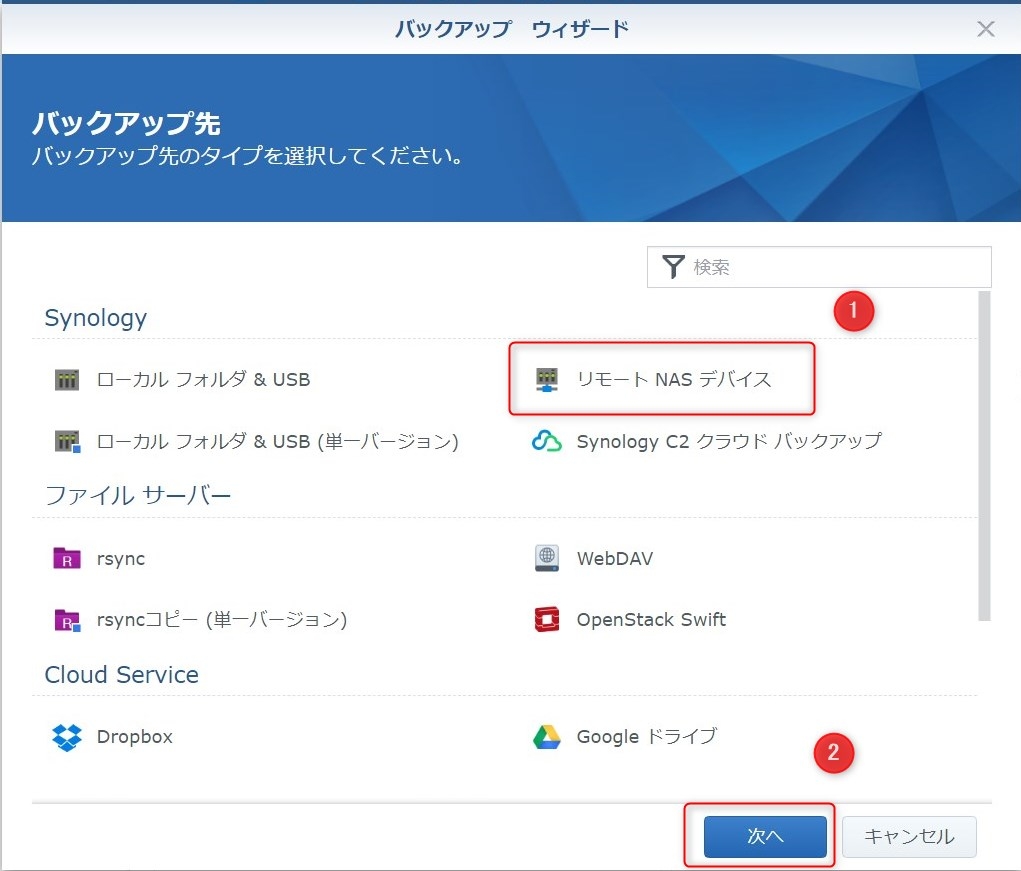The height and width of the screenshot is (871, 1021).
Task: Close the backup wizard dialog
Action: click(x=986, y=28)
